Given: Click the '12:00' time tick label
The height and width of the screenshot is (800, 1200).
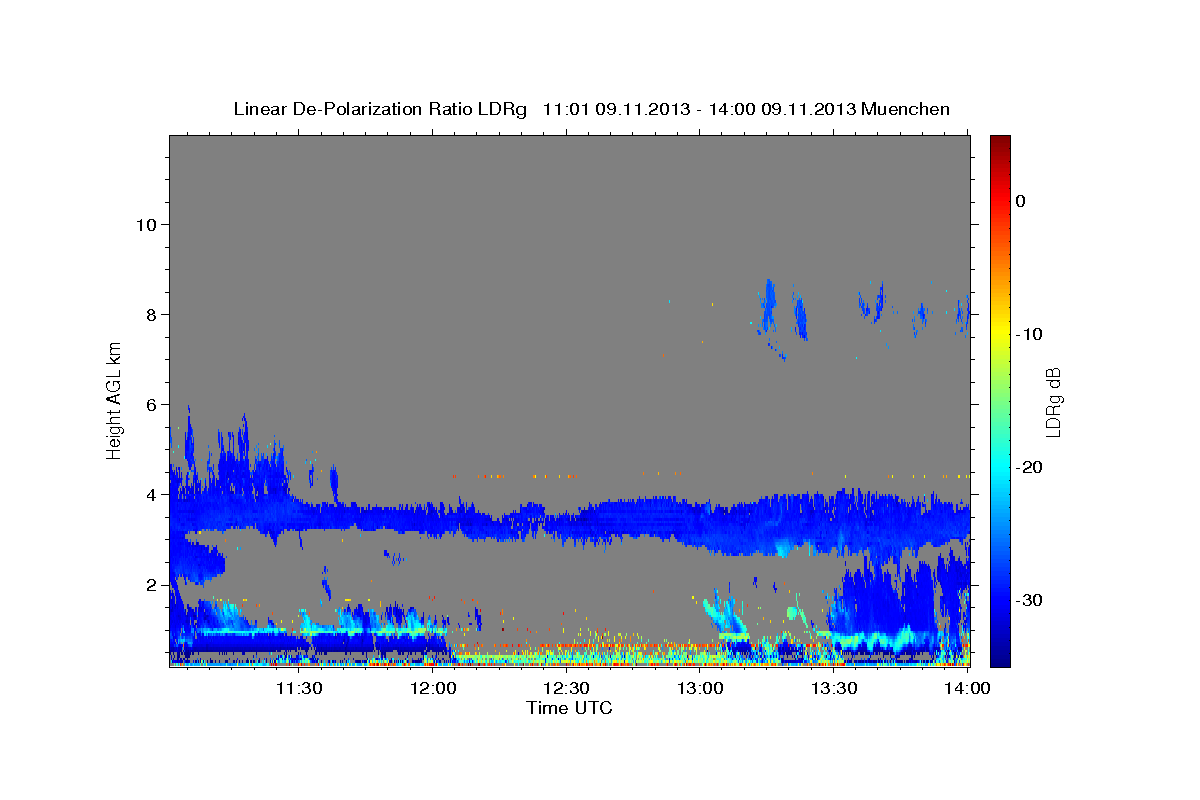Looking at the screenshot, I should (x=433, y=688).
